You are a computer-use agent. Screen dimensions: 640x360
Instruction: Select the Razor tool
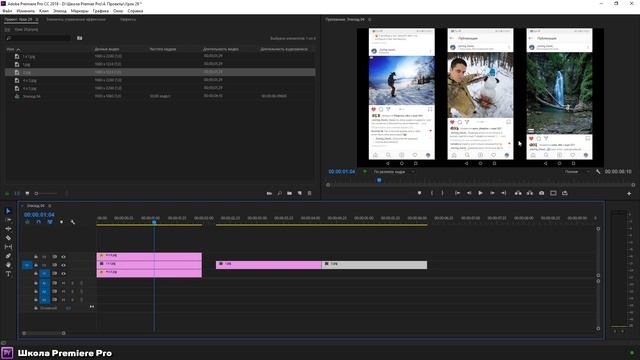[x=8, y=238]
